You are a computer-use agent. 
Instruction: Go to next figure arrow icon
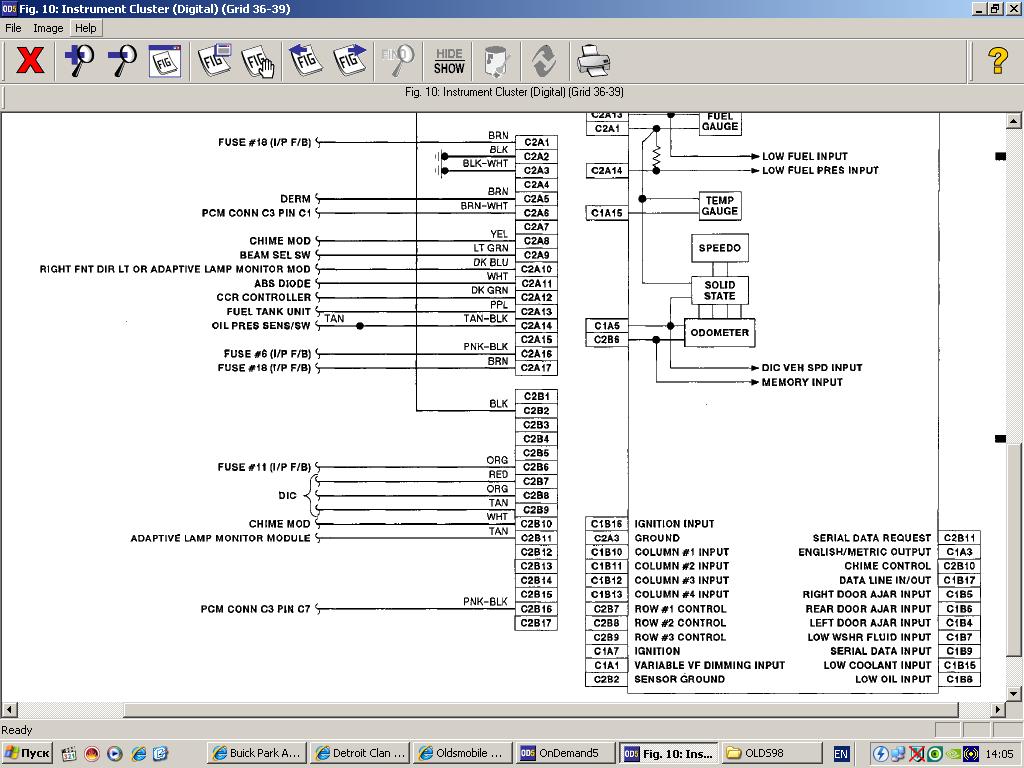tap(349, 61)
